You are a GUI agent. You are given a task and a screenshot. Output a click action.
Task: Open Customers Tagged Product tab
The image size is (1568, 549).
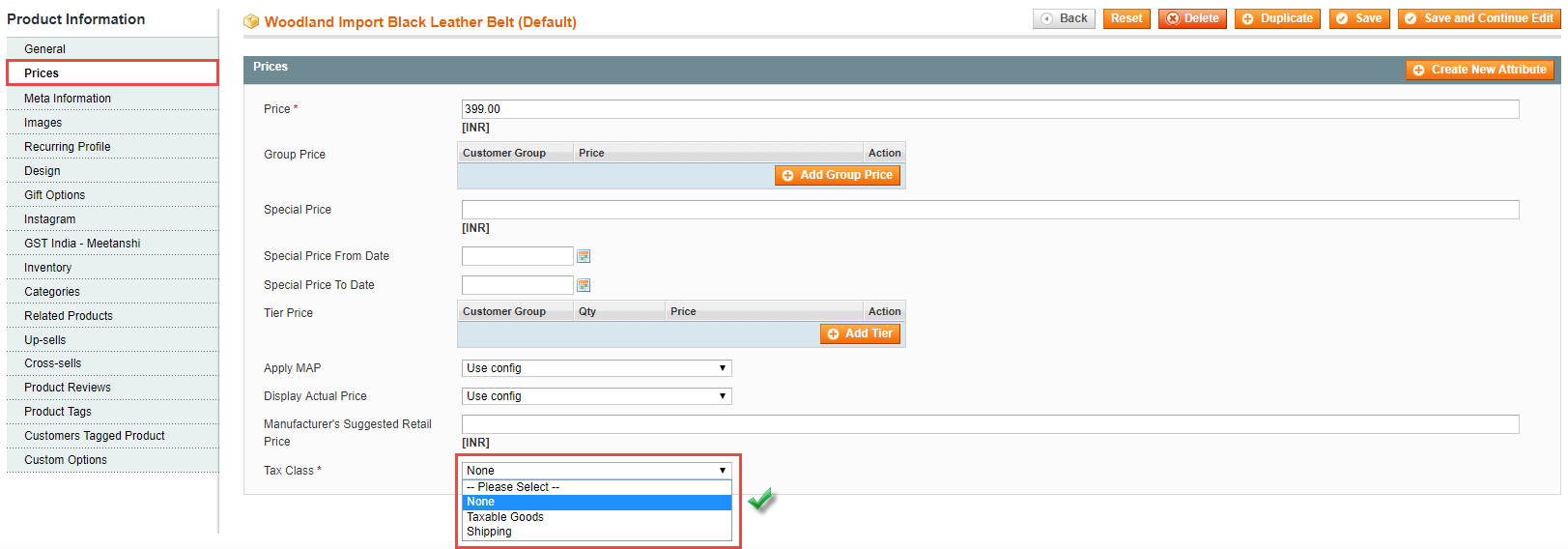pos(112,436)
